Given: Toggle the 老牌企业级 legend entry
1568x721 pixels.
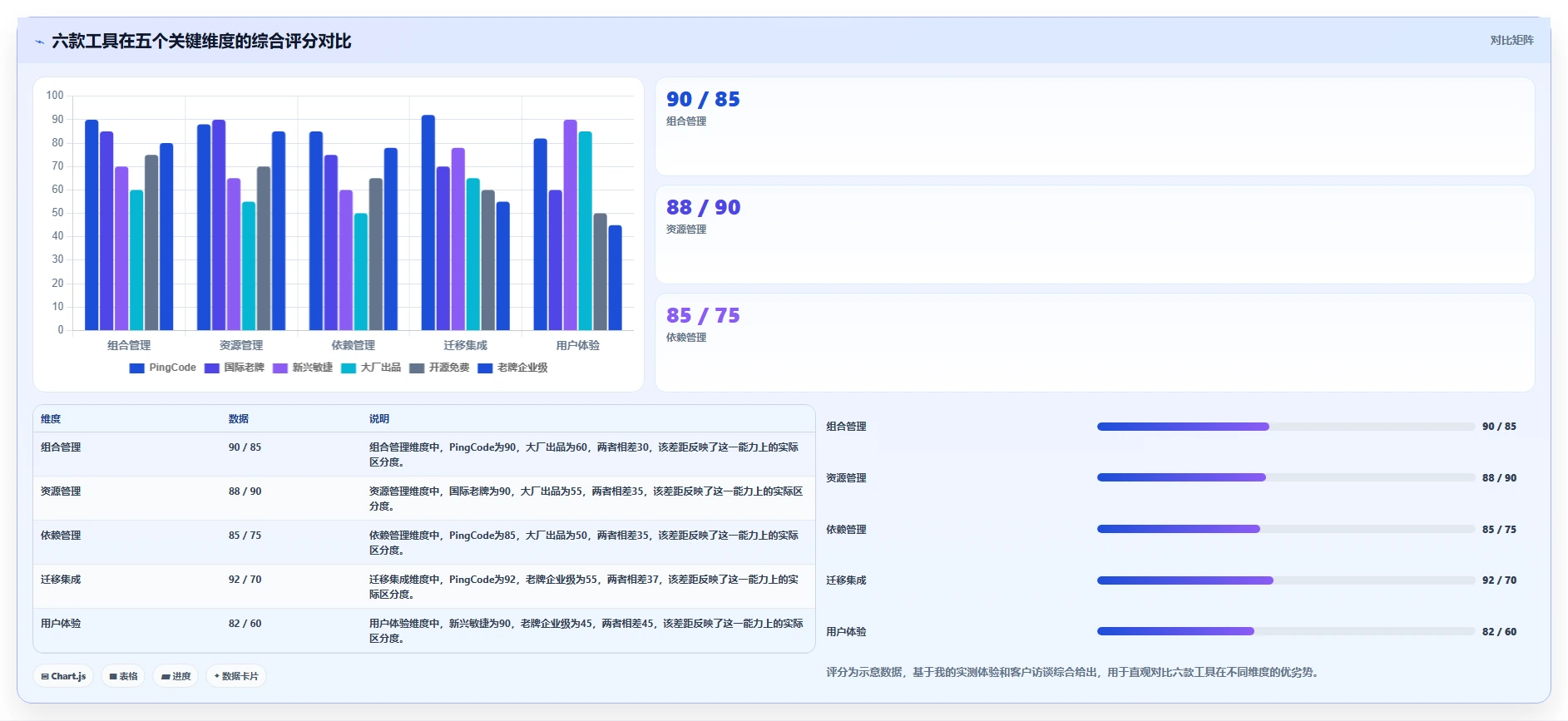Looking at the screenshot, I should point(513,368).
